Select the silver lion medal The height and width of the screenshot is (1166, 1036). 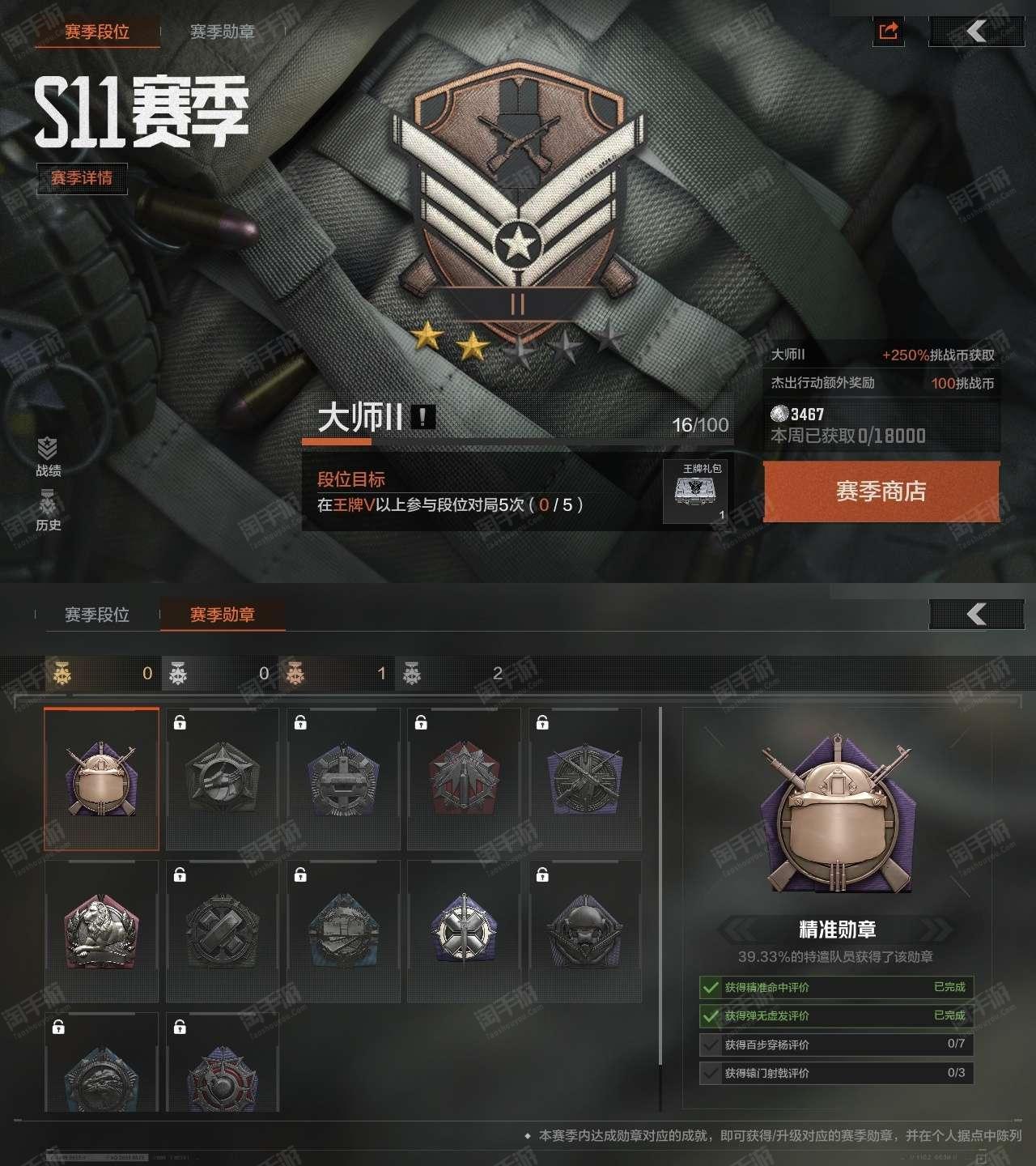(101, 931)
